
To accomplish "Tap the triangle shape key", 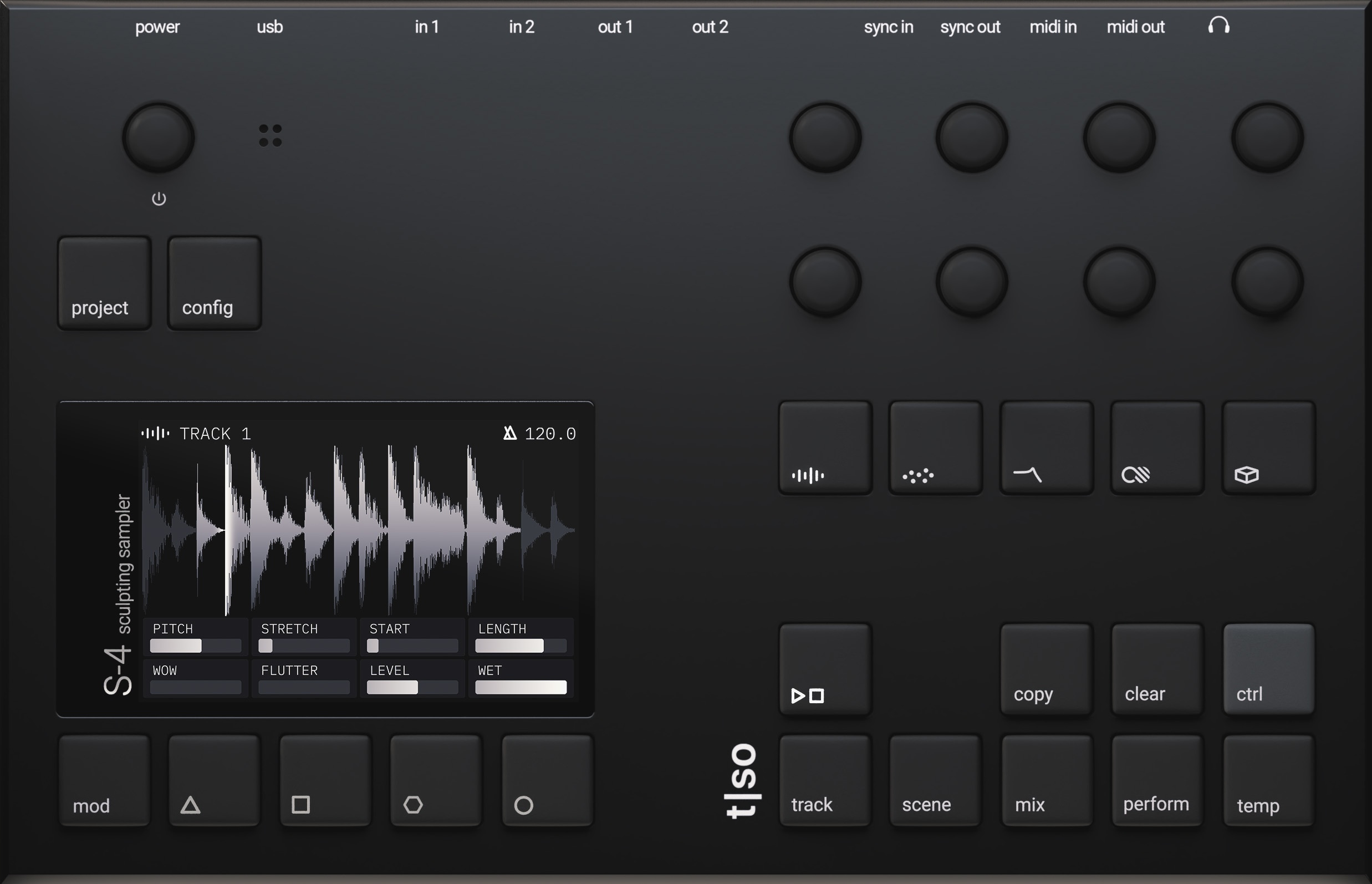I will [x=213, y=782].
